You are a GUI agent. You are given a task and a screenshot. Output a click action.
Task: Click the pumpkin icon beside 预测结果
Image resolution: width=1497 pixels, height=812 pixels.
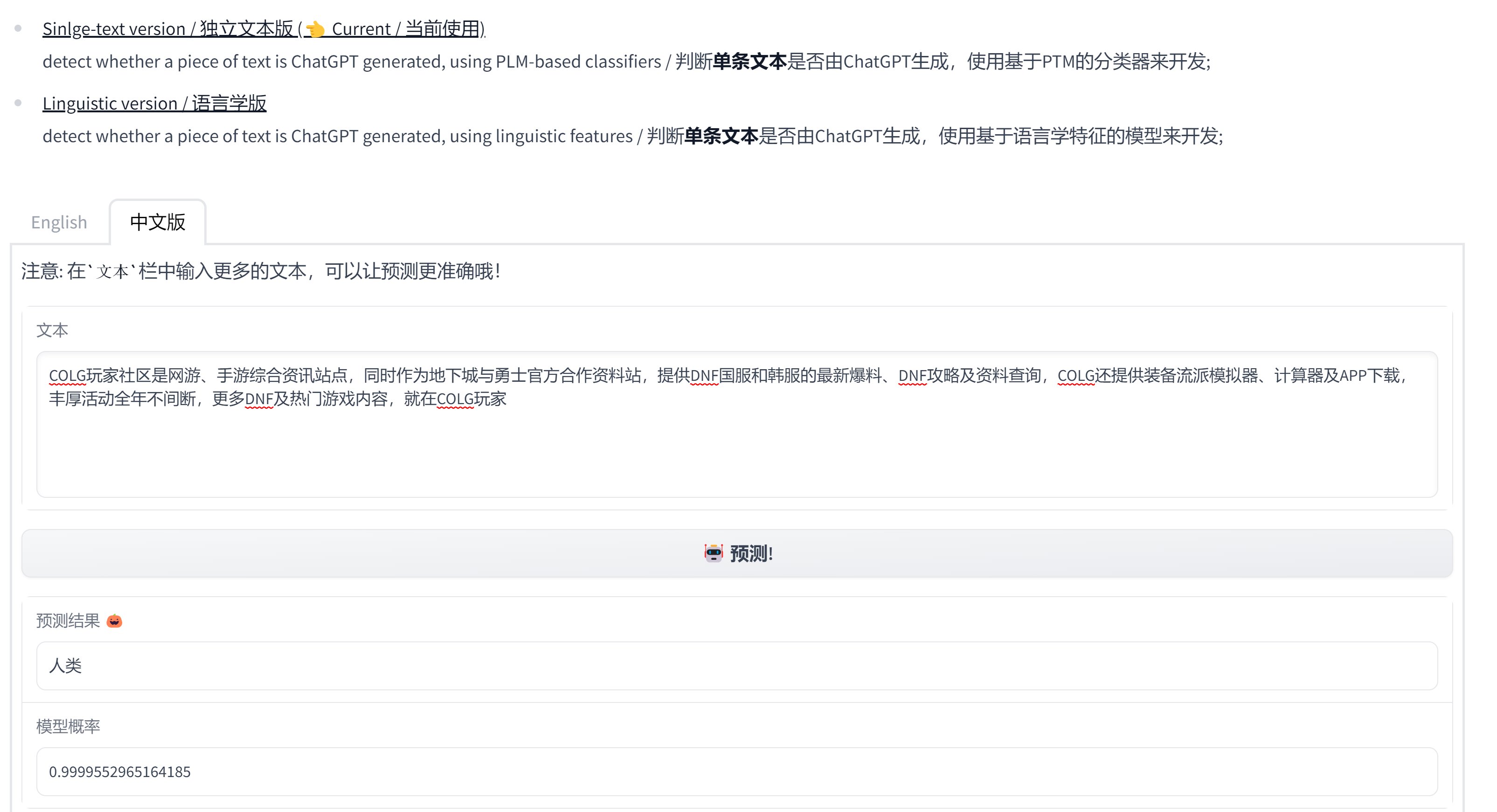coord(114,621)
